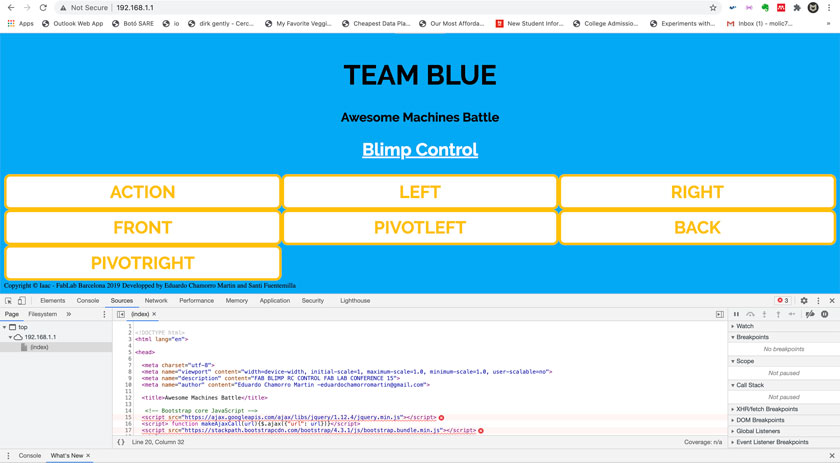The height and width of the screenshot is (463, 840).
Task: Collapse the Breakpoints section
Action: click(751, 337)
